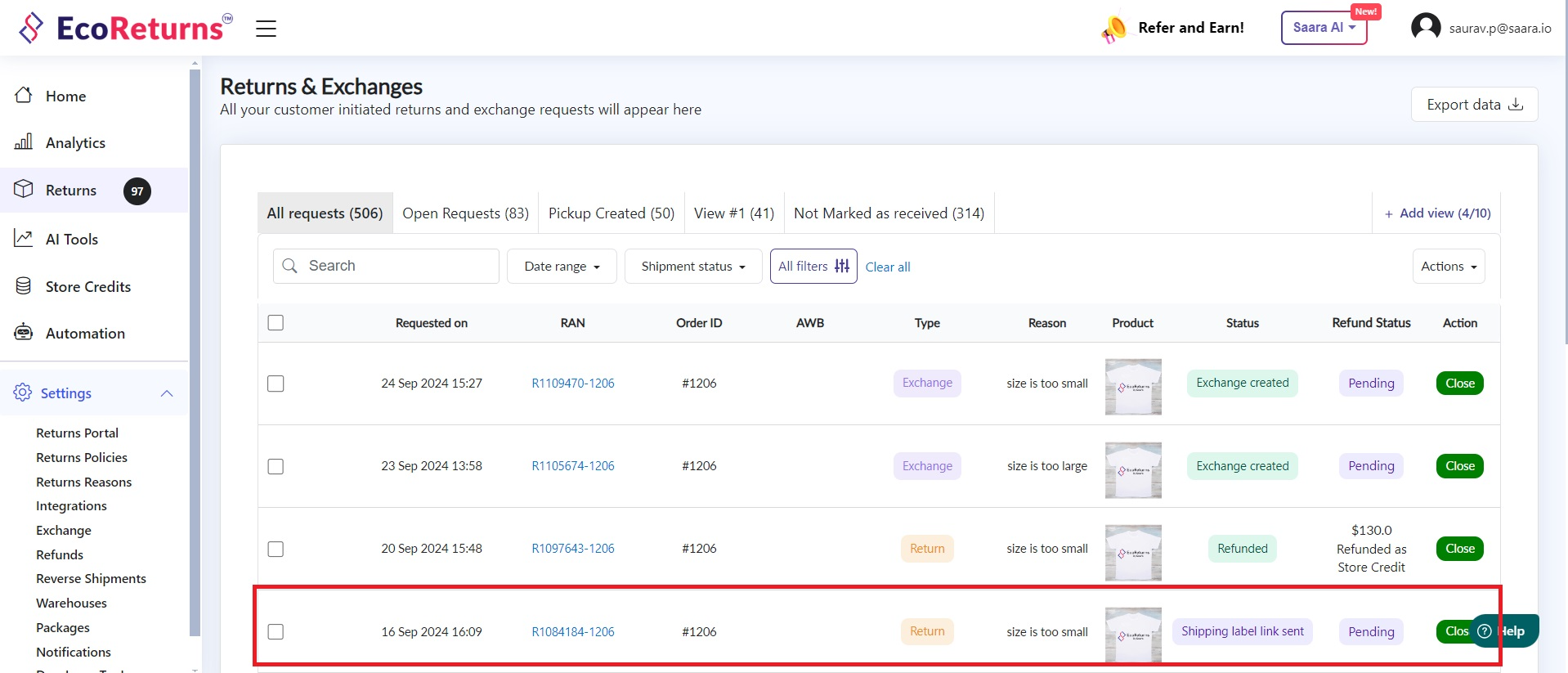Viewport: 1568px width, 673px height.
Task: Expand the Date range dropdown
Action: (x=562, y=267)
